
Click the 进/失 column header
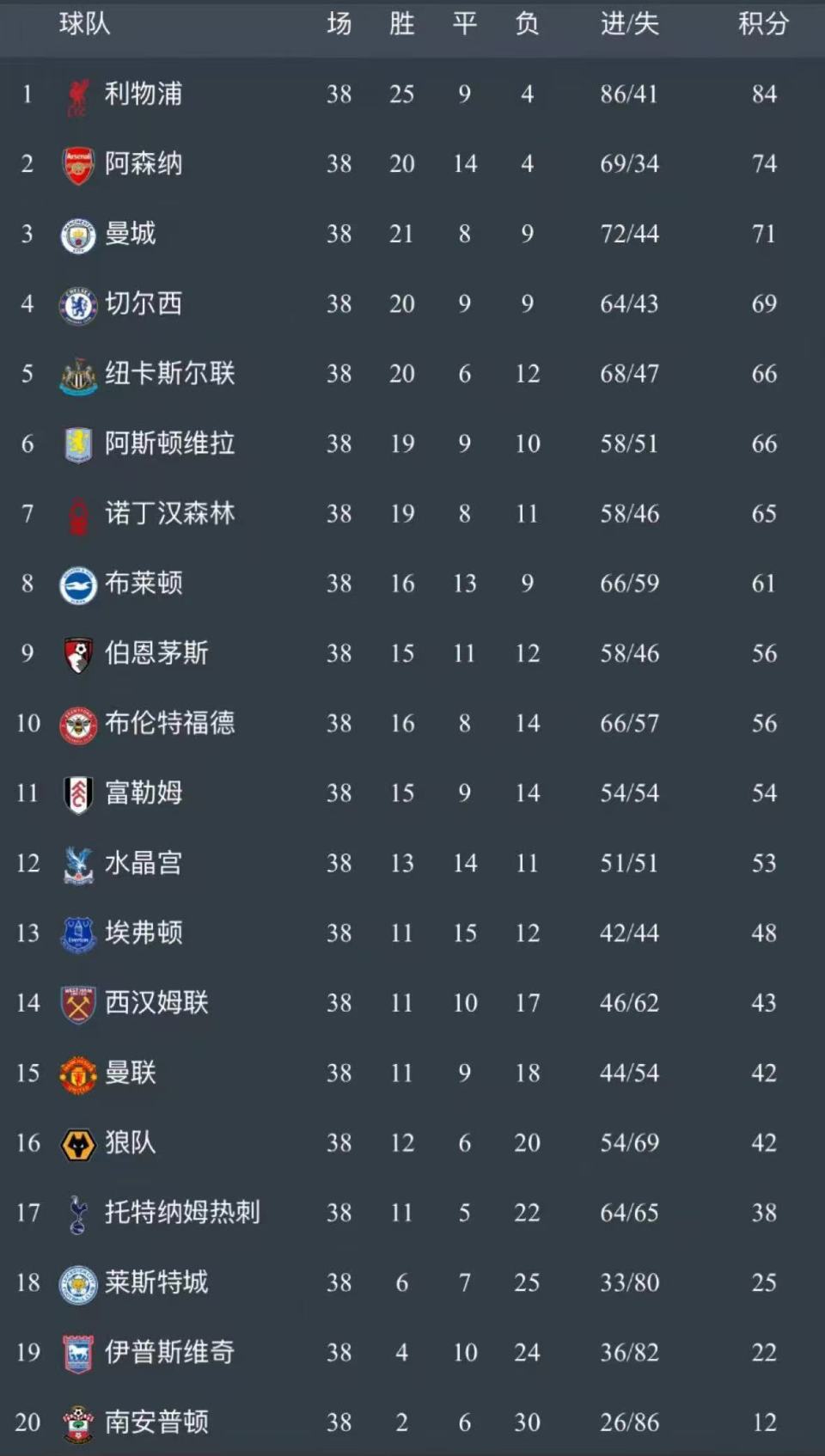pyautogui.click(x=629, y=24)
